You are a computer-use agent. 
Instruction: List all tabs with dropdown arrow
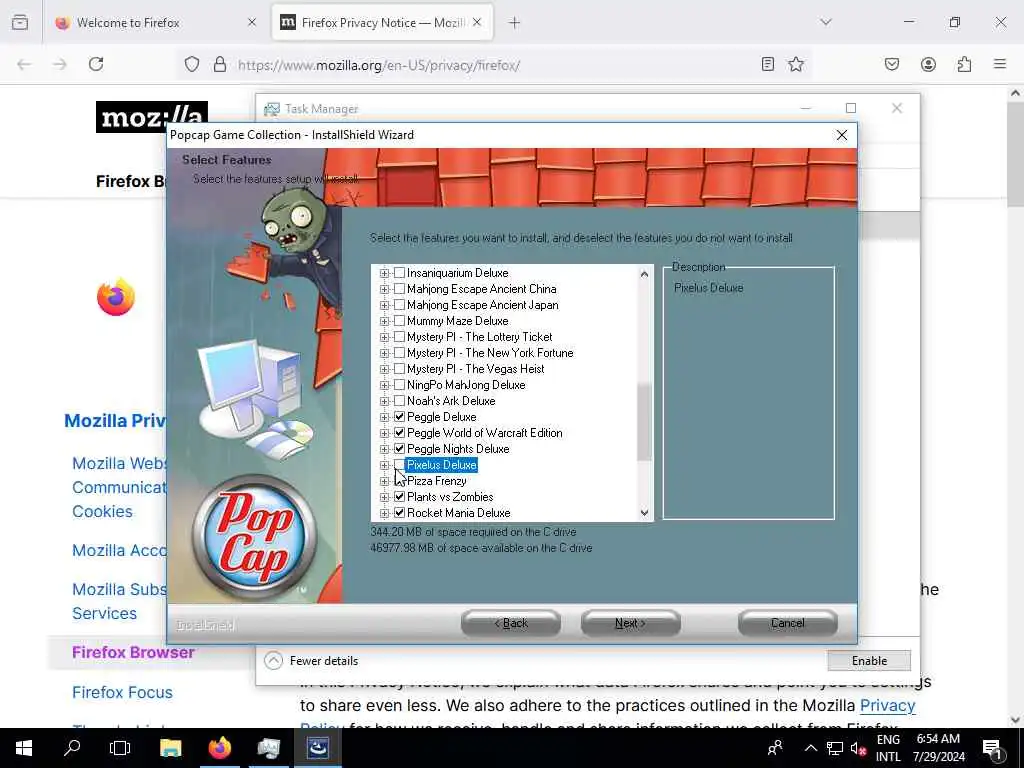(x=826, y=22)
